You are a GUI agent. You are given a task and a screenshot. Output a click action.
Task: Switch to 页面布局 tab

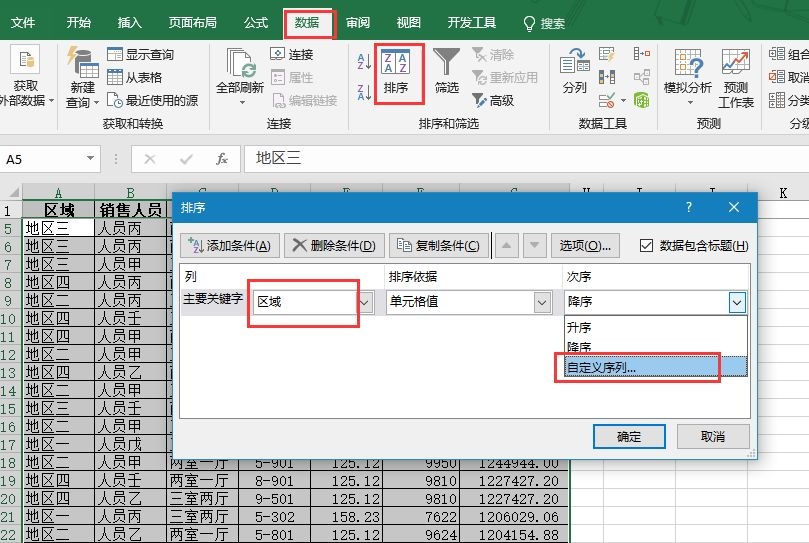[x=192, y=23]
